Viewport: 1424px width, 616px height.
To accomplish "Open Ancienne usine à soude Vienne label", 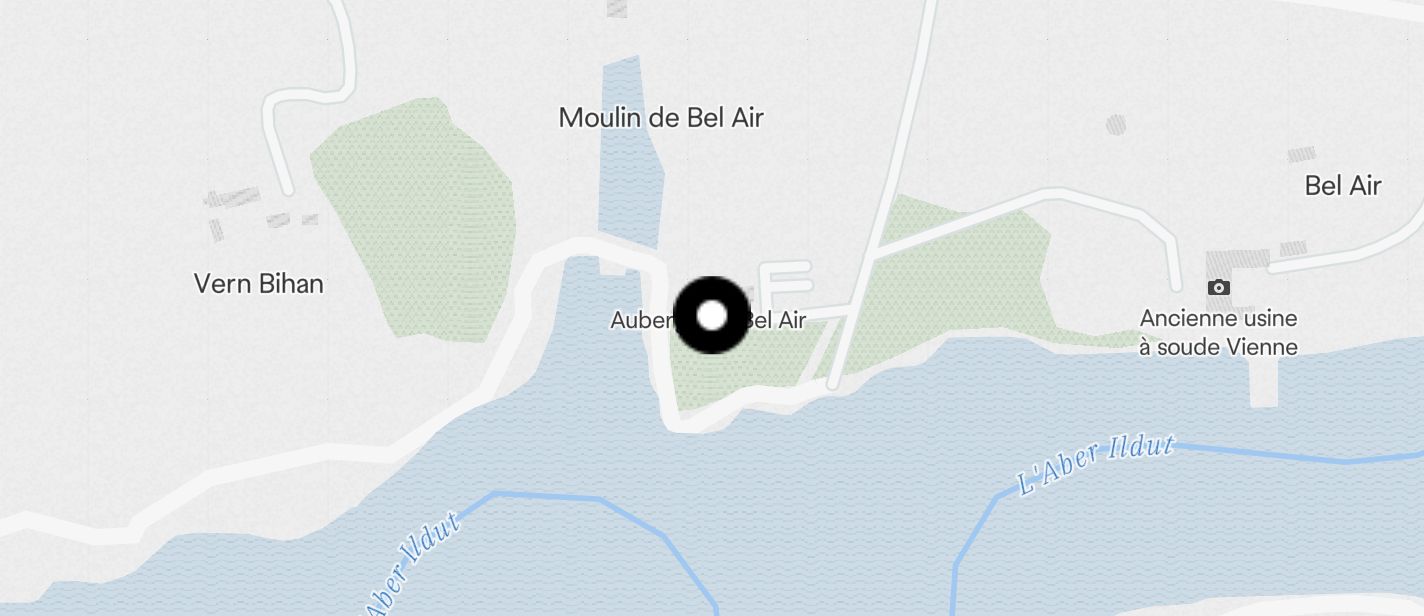I will point(1219,333).
